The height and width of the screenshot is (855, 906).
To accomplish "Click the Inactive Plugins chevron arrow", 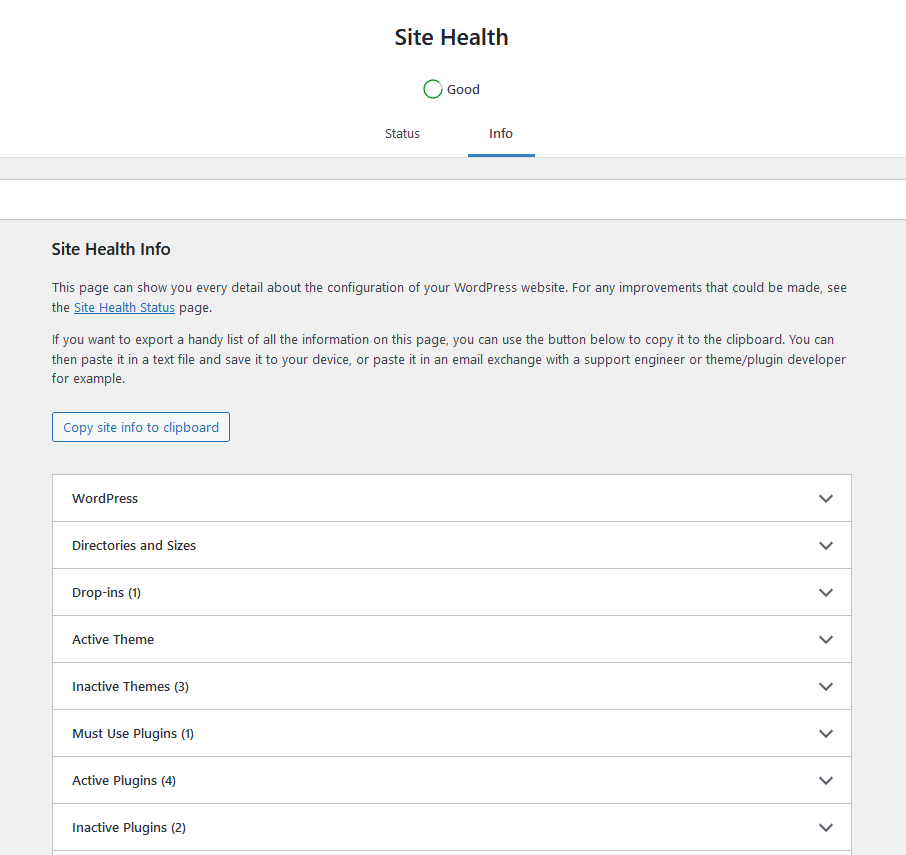I will 826,827.
